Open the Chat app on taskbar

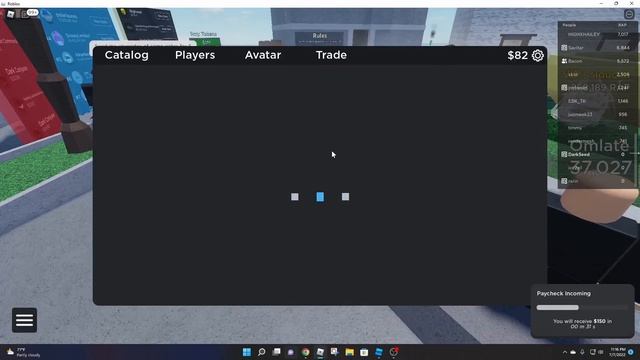(x=291, y=352)
